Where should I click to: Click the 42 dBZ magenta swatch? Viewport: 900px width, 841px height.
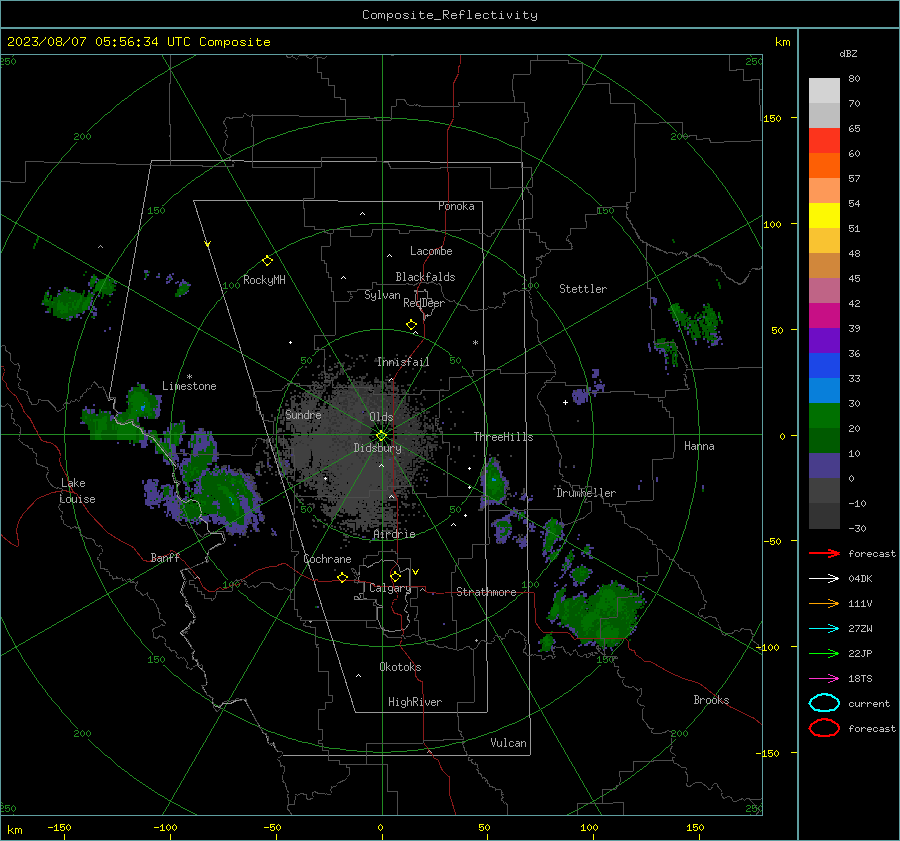(824, 315)
